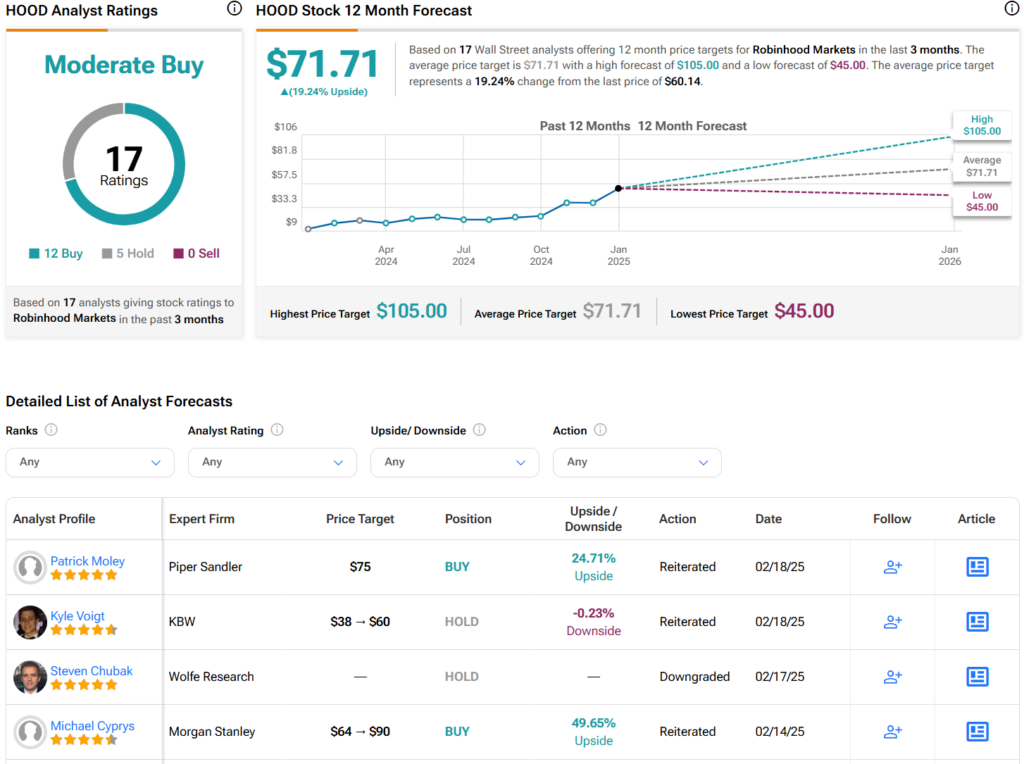This screenshot has width=1024, height=764.
Task: Click Lowest Price Target $45.00 value
Action: click(804, 311)
